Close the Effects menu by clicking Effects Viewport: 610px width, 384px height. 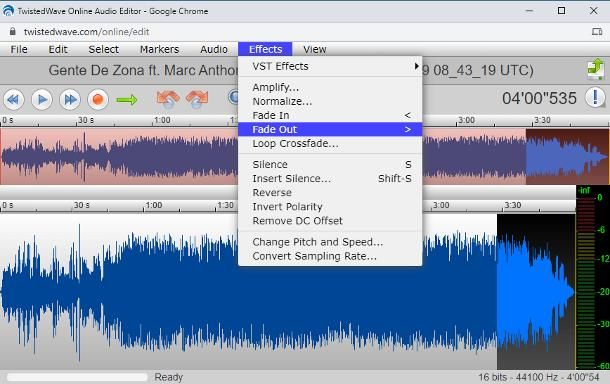(x=265, y=49)
